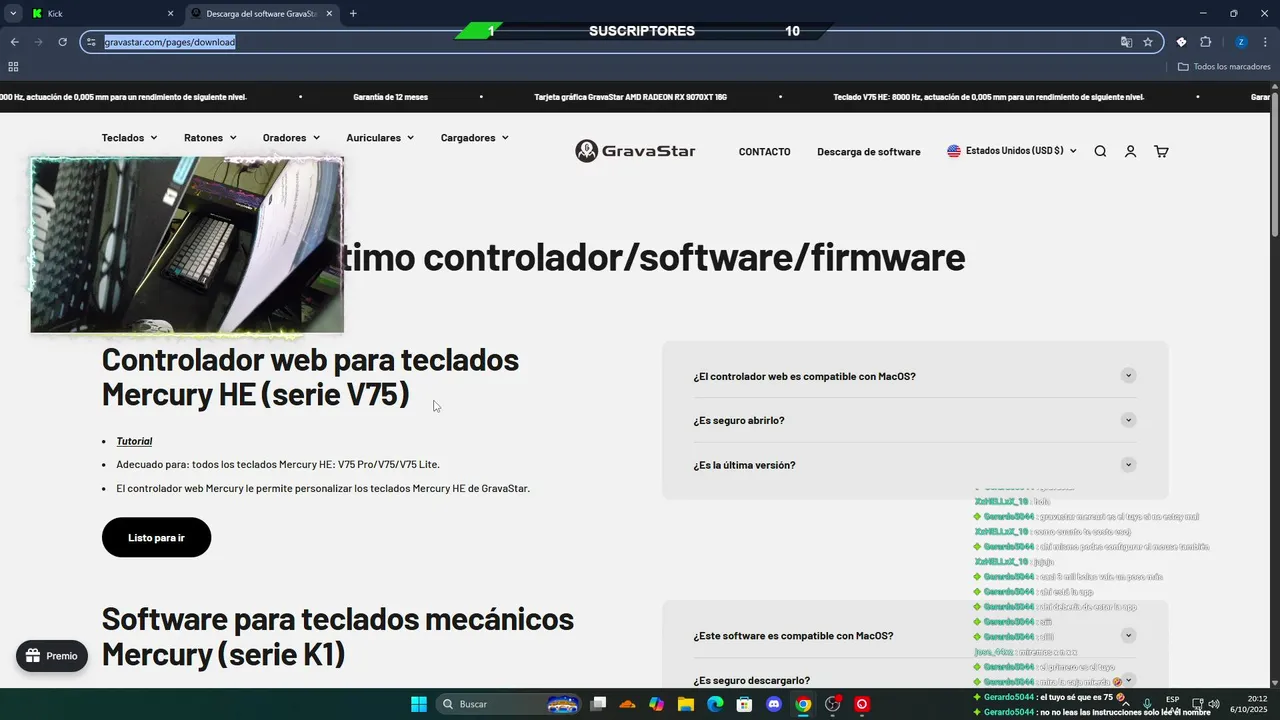Expand the MacOS web controller compatibility question
Image resolution: width=1280 pixels, height=720 pixels.
tap(915, 376)
